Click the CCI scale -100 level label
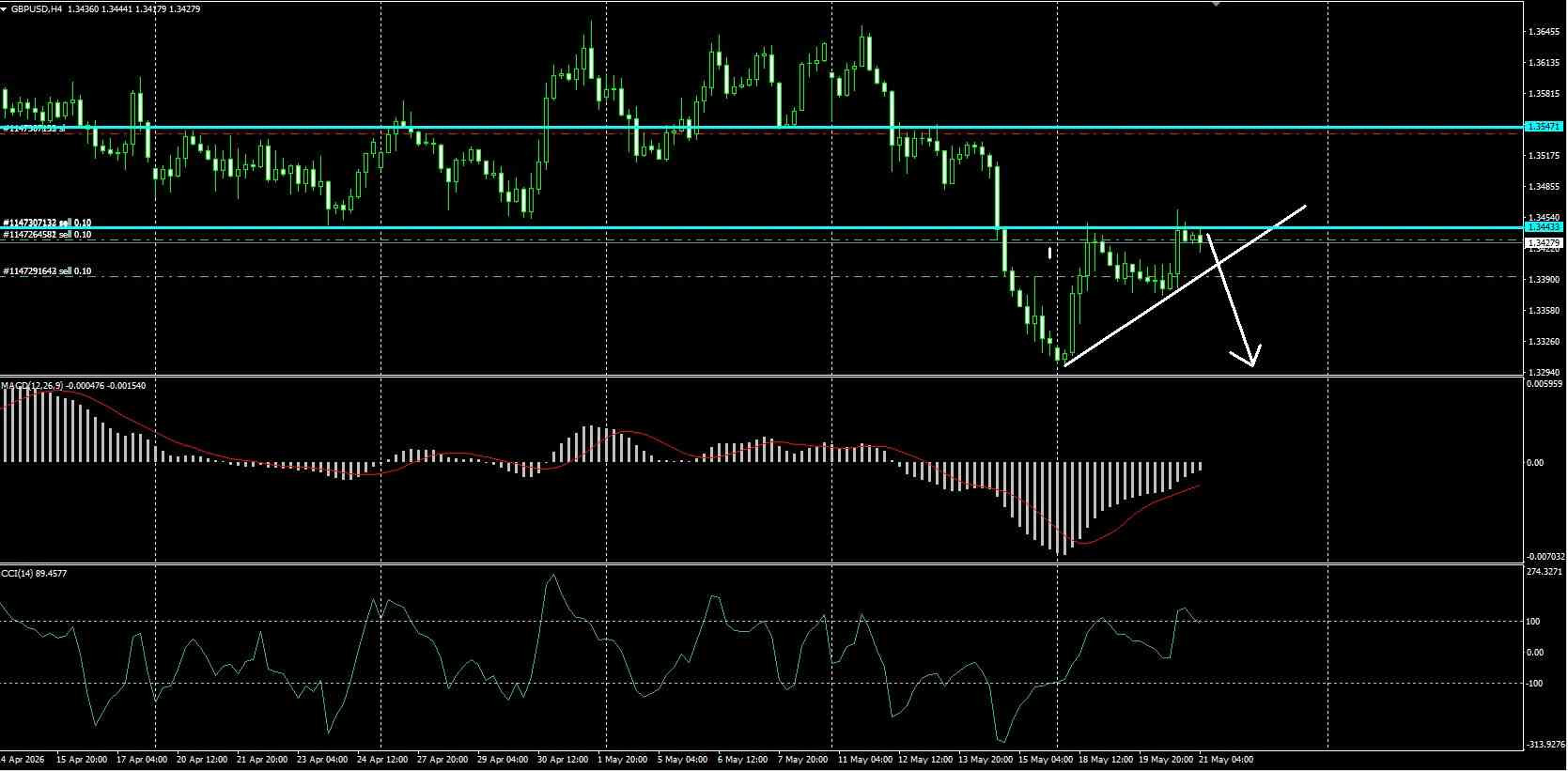The width and height of the screenshot is (1568, 771). (1532, 683)
